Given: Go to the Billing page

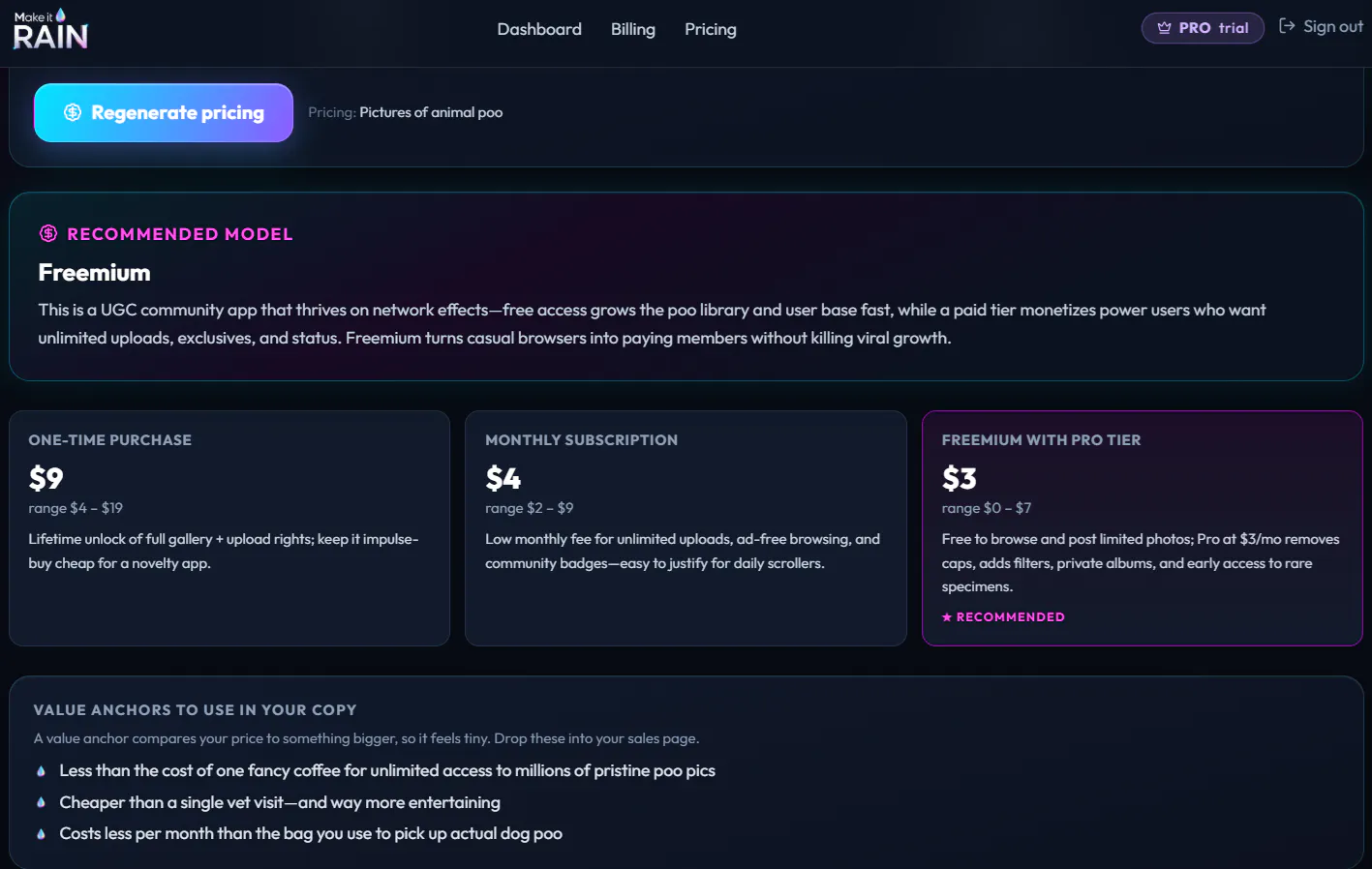Looking at the screenshot, I should point(633,29).
